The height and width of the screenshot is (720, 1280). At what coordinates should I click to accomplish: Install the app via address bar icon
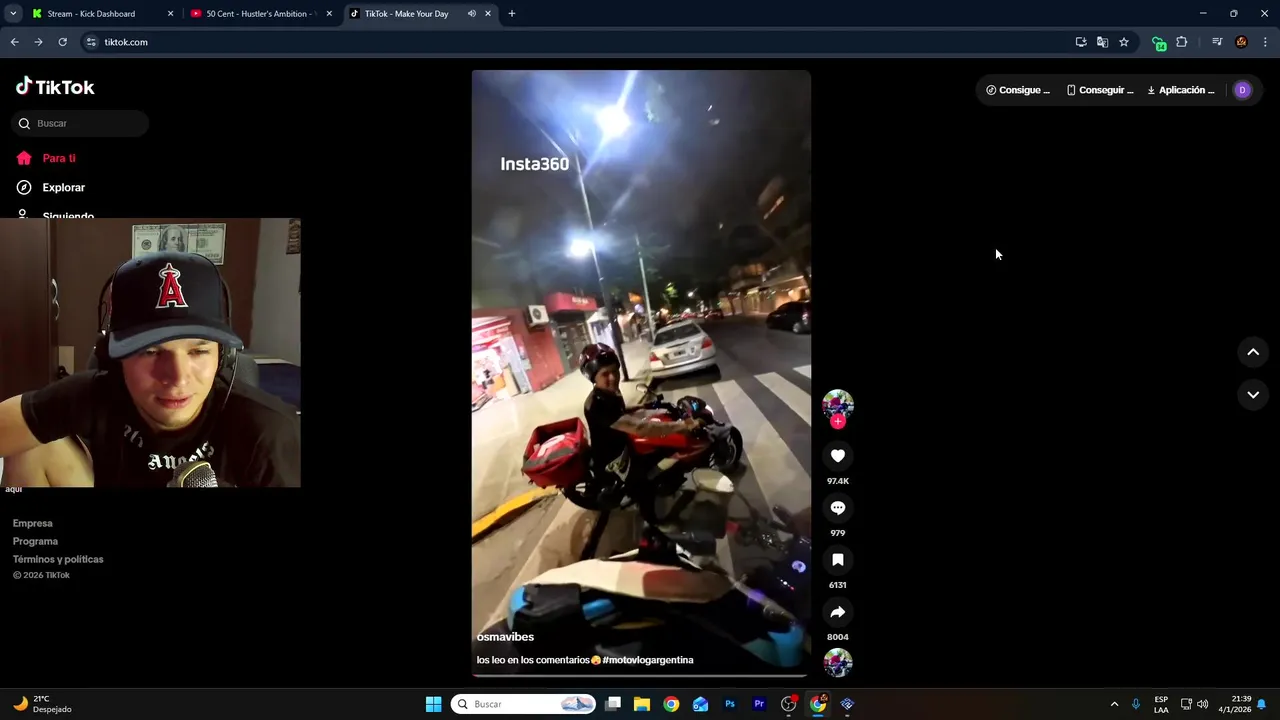1081,42
